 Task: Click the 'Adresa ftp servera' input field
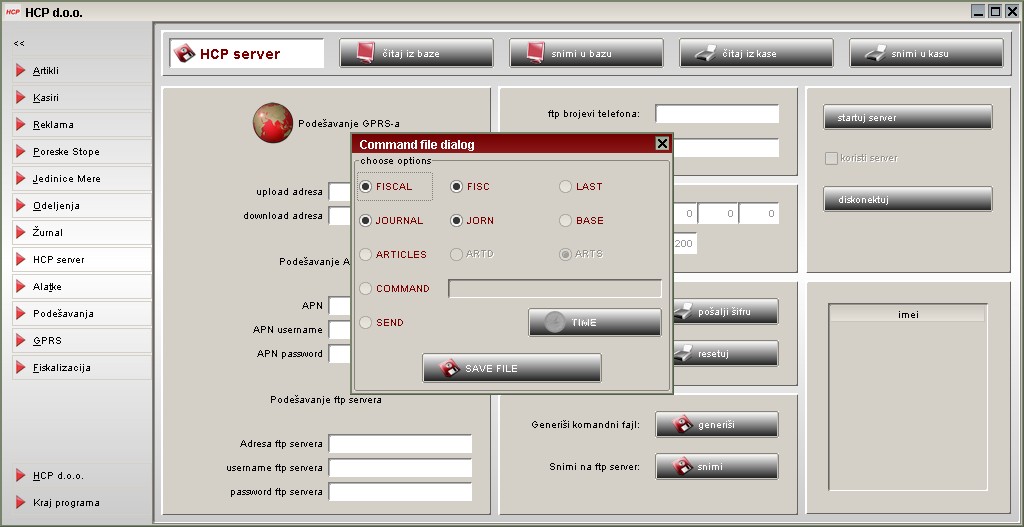pos(400,444)
